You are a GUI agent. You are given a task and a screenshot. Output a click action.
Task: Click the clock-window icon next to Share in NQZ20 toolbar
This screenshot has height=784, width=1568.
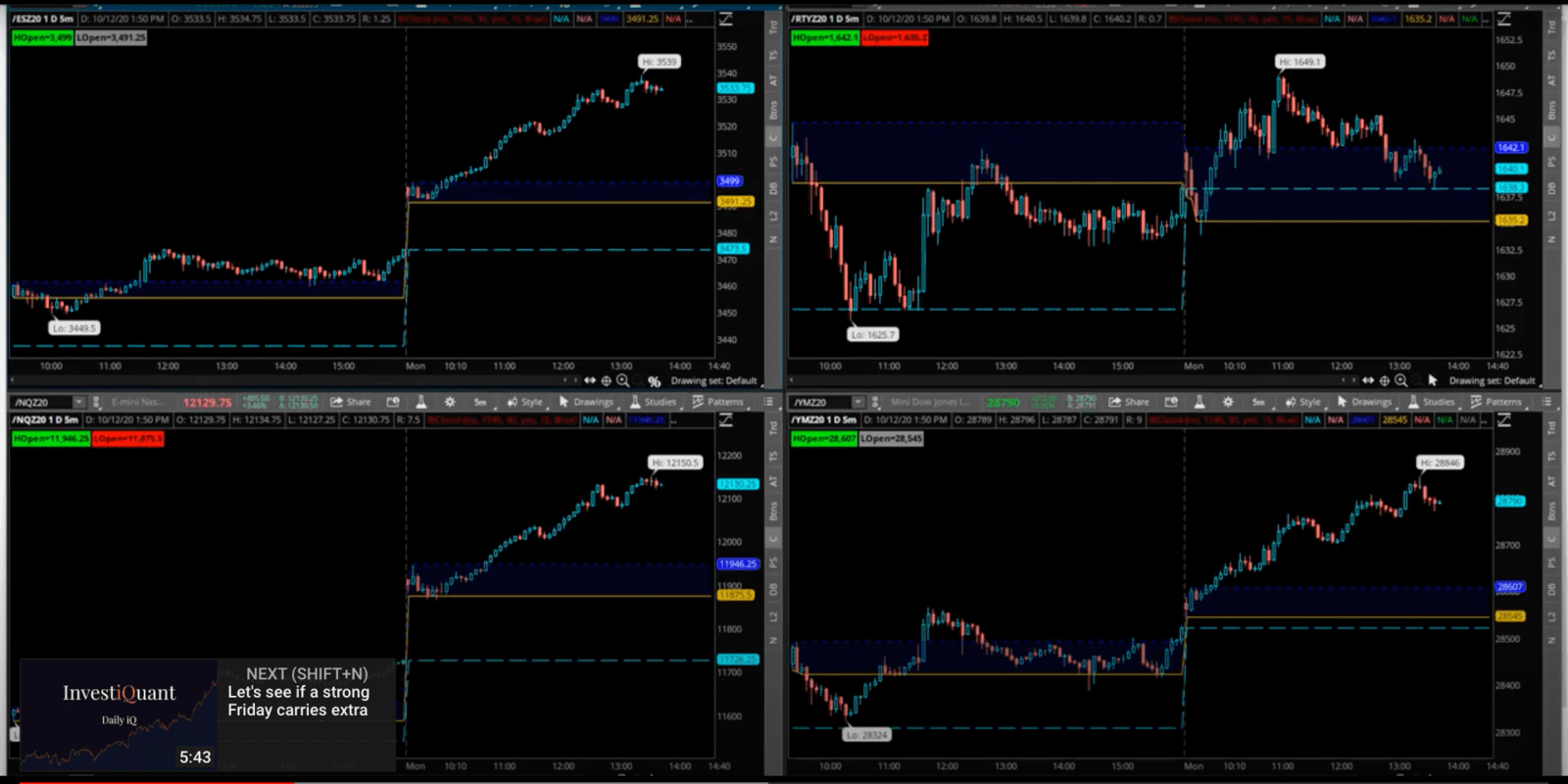coord(393,402)
